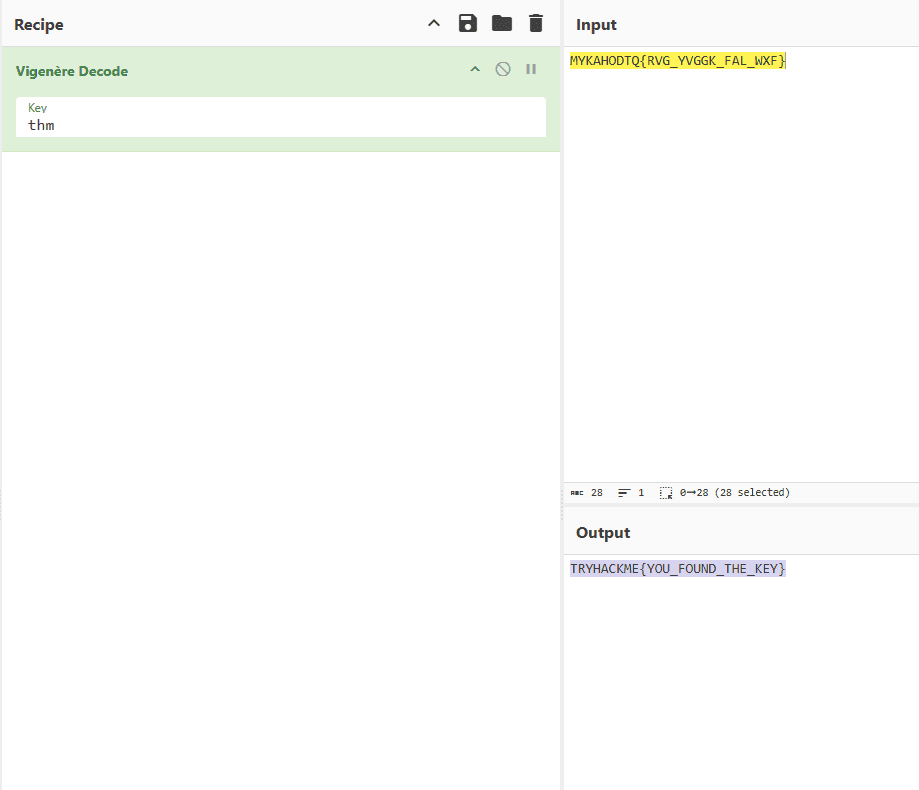Click the selection range icon in status bar

[666, 493]
